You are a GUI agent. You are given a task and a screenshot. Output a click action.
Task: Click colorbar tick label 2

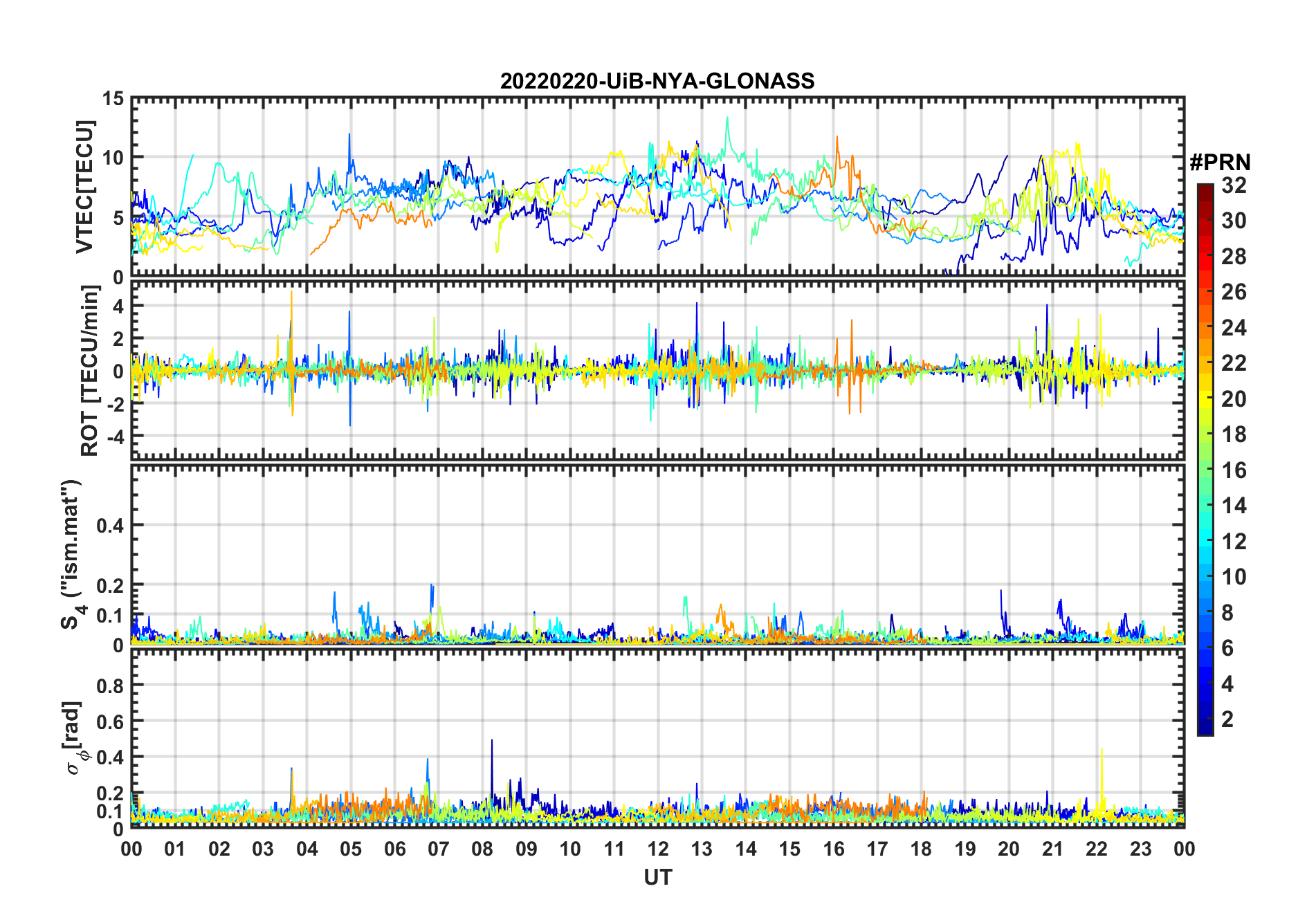tap(1227, 719)
